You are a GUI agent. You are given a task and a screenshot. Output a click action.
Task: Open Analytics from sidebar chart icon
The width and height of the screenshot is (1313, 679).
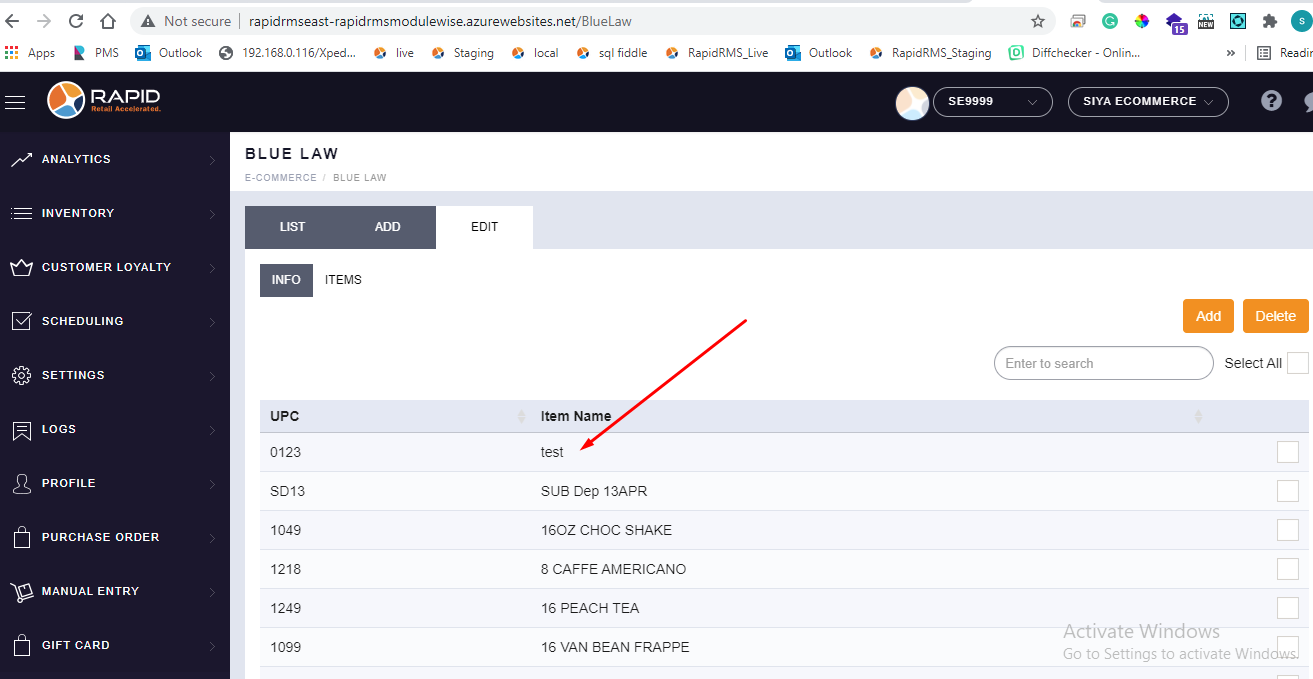[x=22, y=160]
